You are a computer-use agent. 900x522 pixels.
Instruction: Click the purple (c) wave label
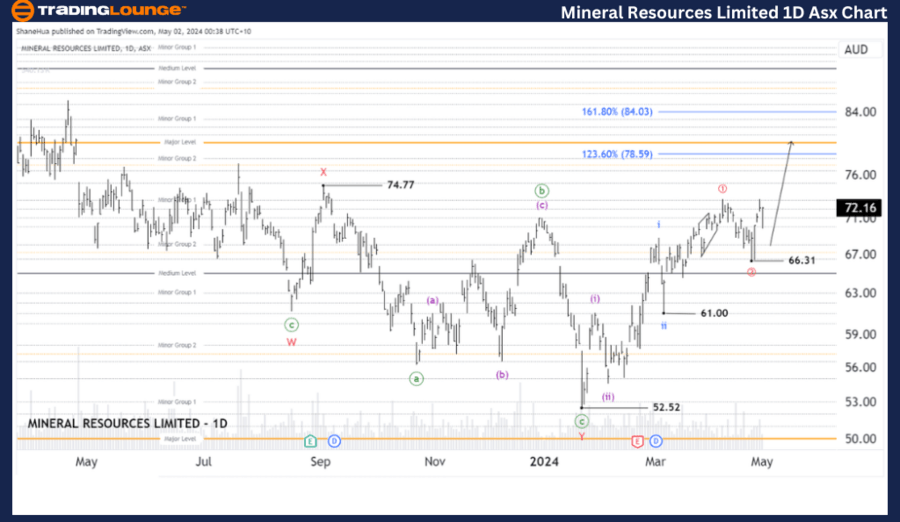click(542, 205)
